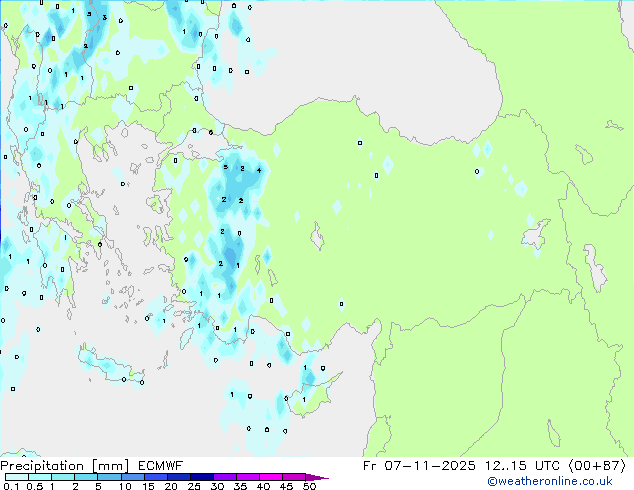The width and height of the screenshot is (634, 490).
Task: Click the forecast date 'Fr 07-11-2025'
Action: coord(419,466)
